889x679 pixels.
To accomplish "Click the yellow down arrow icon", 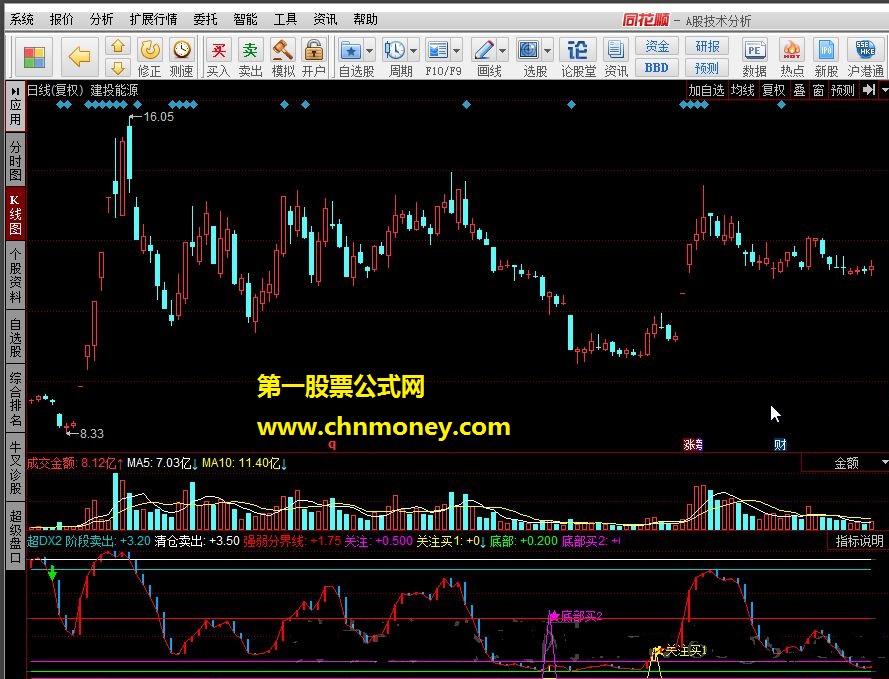I will tap(118, 69).
